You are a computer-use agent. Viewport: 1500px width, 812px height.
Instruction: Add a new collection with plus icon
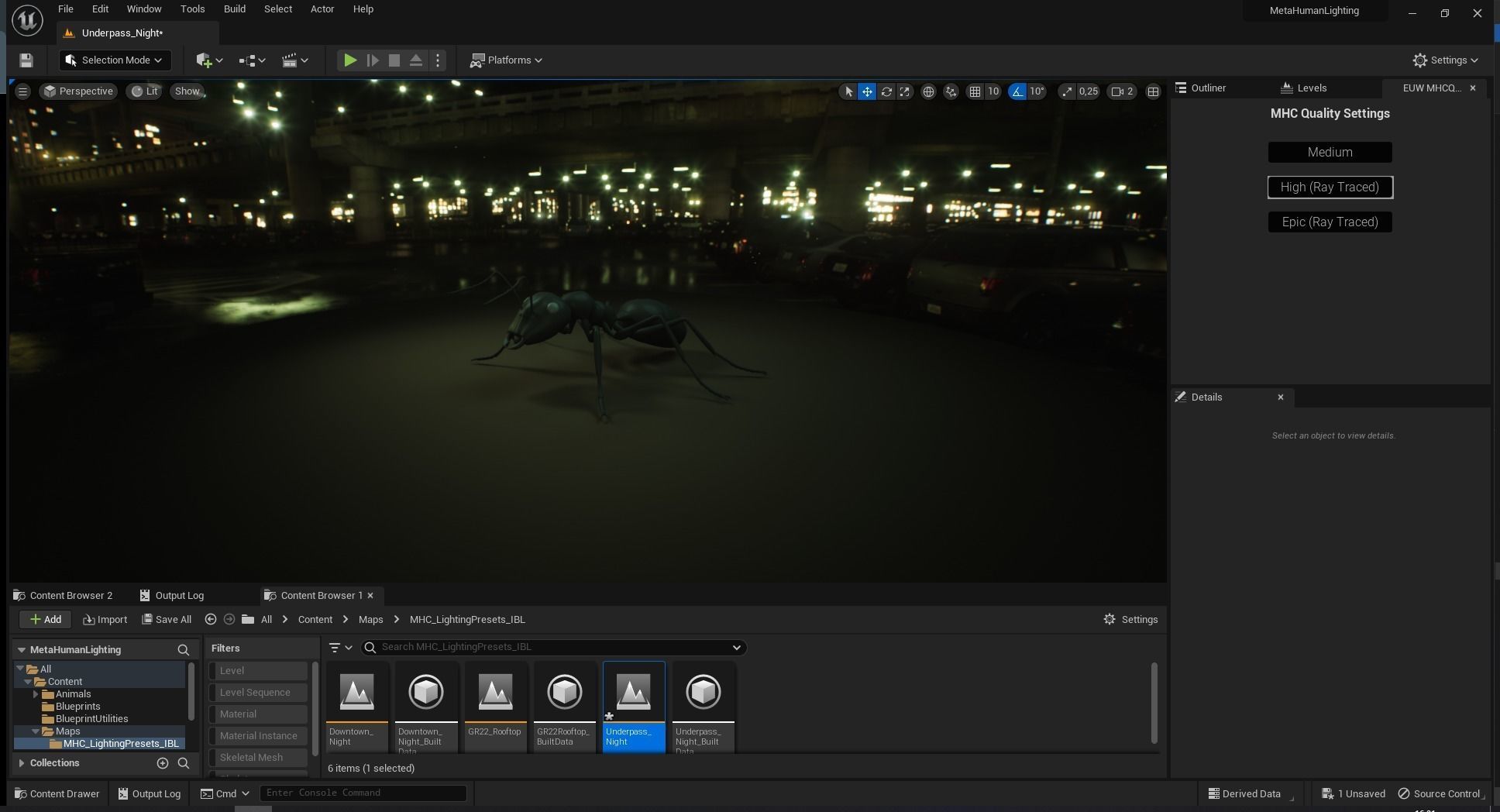(x=163, y=763)
